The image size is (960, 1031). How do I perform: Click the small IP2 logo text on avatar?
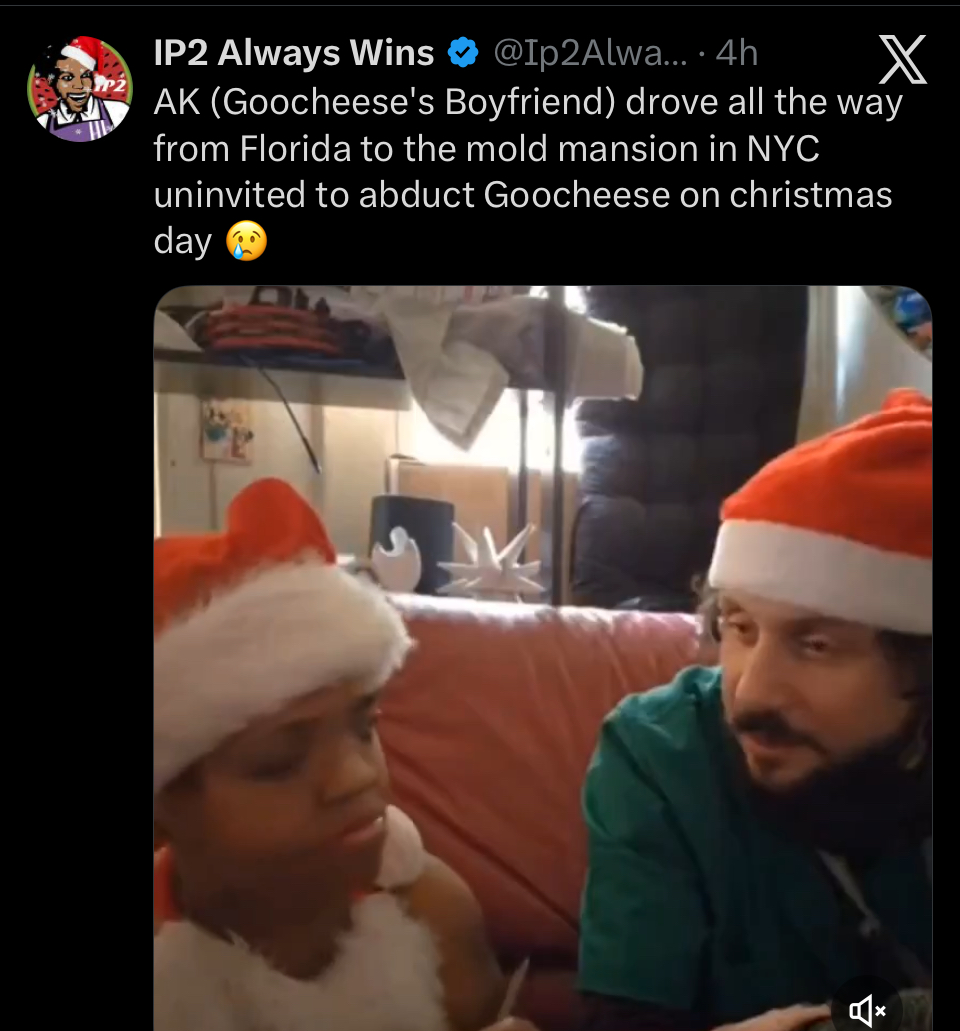point(110,87)
